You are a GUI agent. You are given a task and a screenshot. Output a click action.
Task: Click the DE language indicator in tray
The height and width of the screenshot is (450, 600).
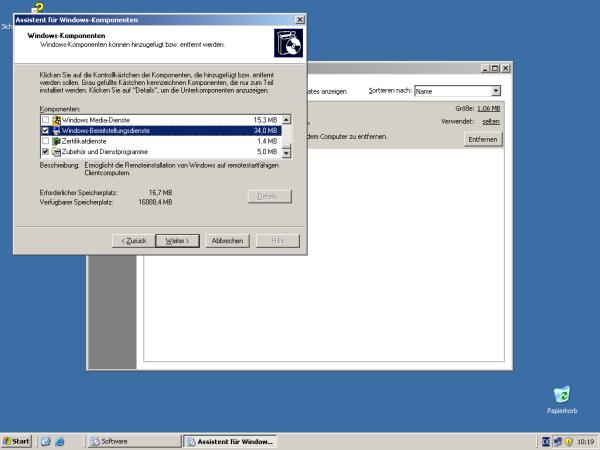546,442
